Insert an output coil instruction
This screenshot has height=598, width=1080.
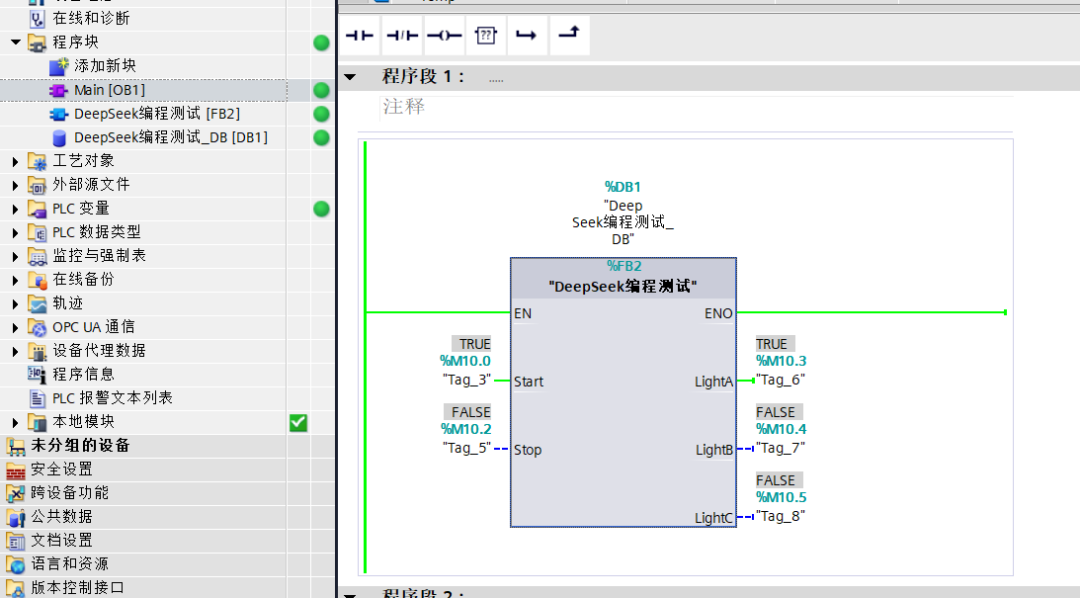click(x=444, y=35)
